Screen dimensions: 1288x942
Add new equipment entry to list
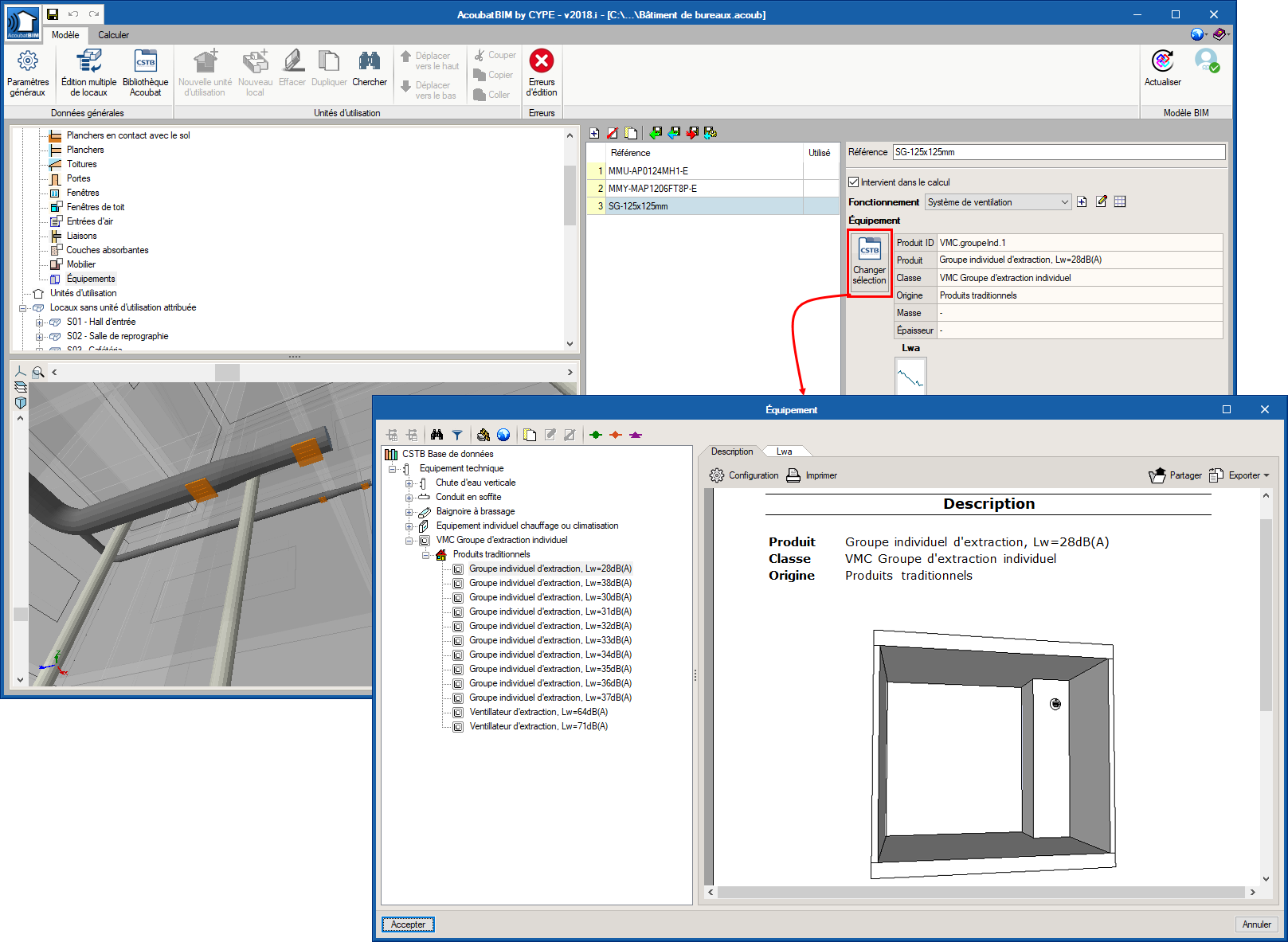594,133
